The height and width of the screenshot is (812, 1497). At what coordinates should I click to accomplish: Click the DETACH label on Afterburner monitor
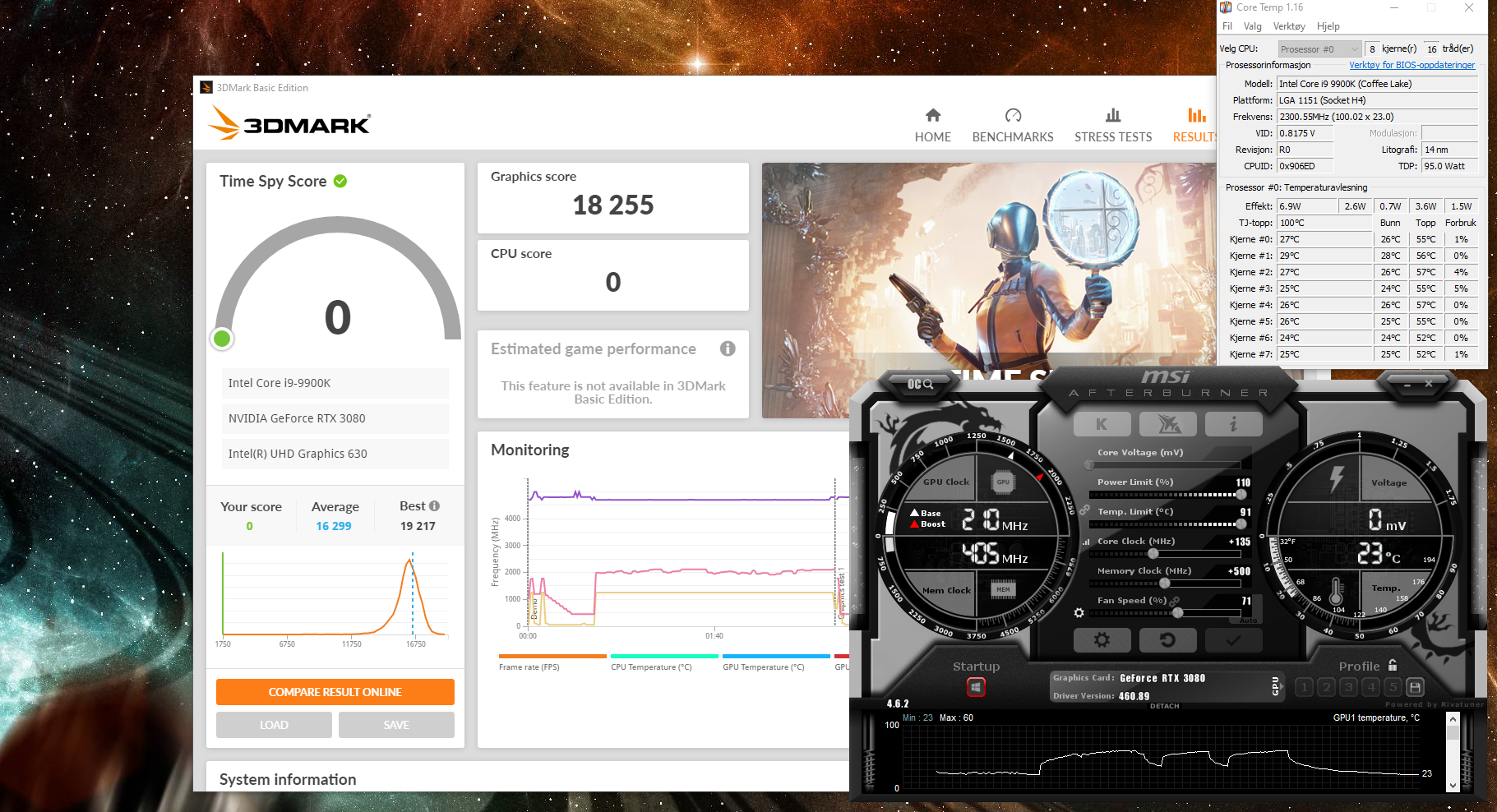[x=1164, y=706]
